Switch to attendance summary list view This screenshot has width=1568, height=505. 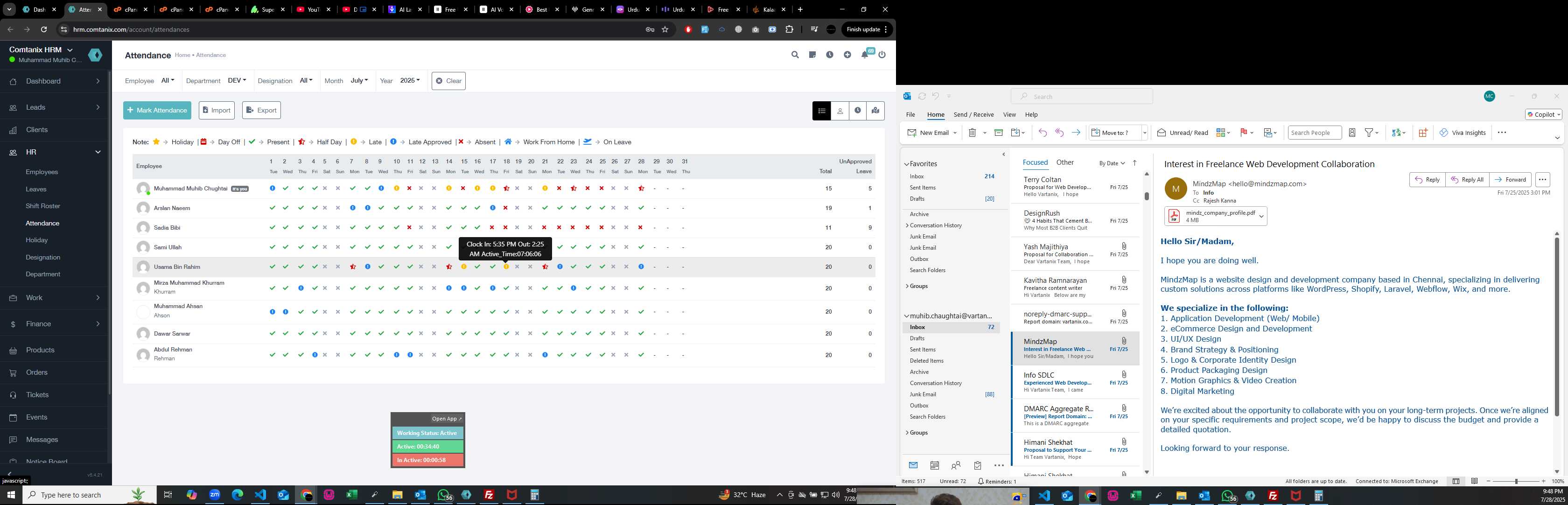click(822, 111)
